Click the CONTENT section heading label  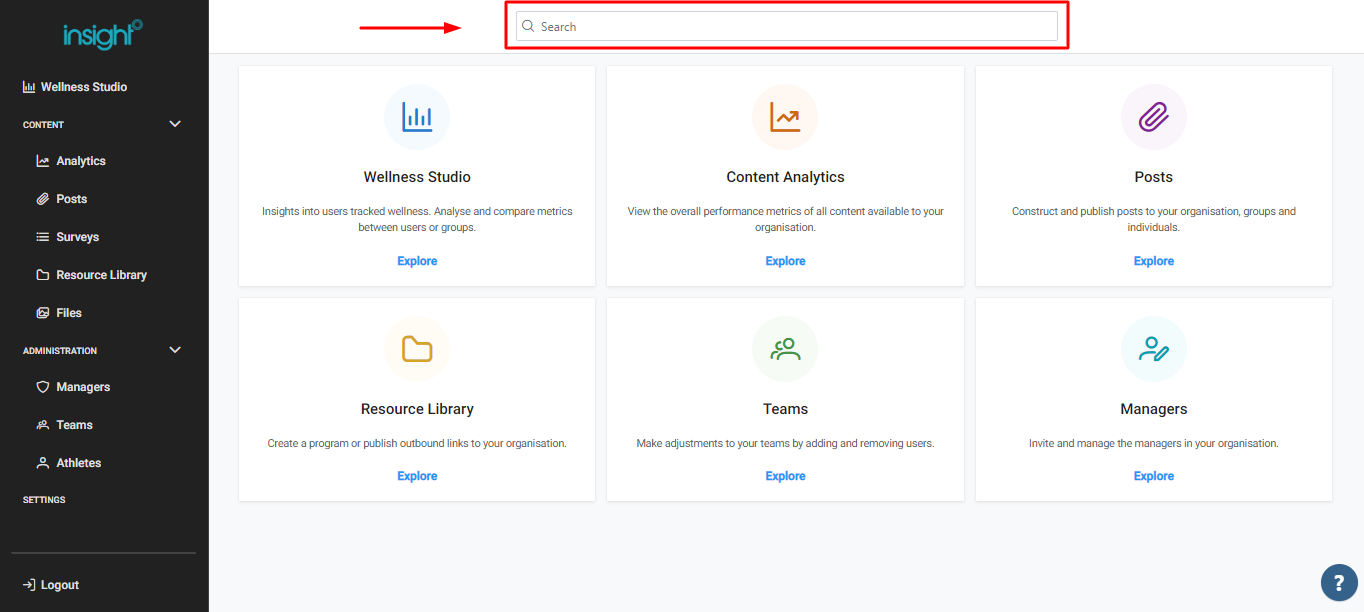point(43,125)
